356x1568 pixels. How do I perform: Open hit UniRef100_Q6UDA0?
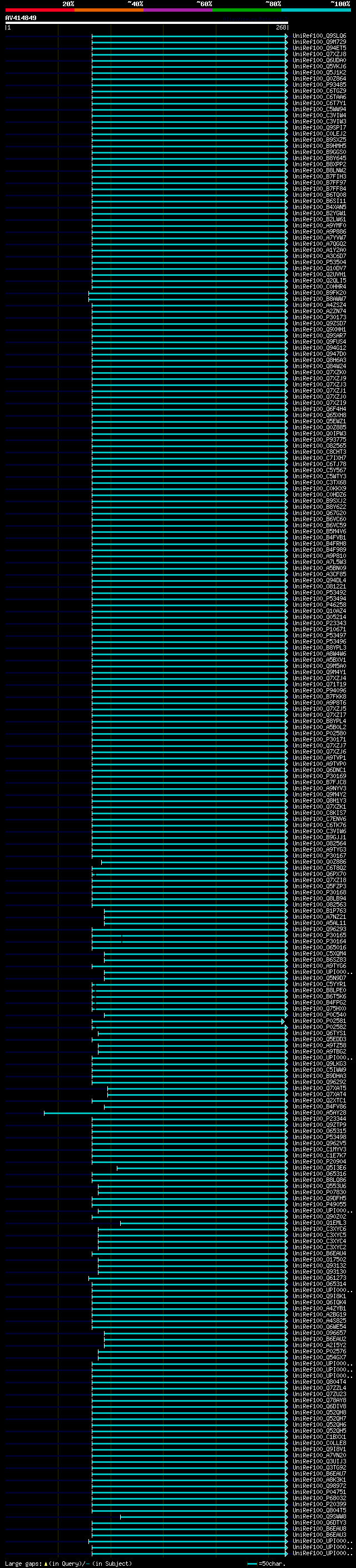pyautogui.click(x=319, y=60)
